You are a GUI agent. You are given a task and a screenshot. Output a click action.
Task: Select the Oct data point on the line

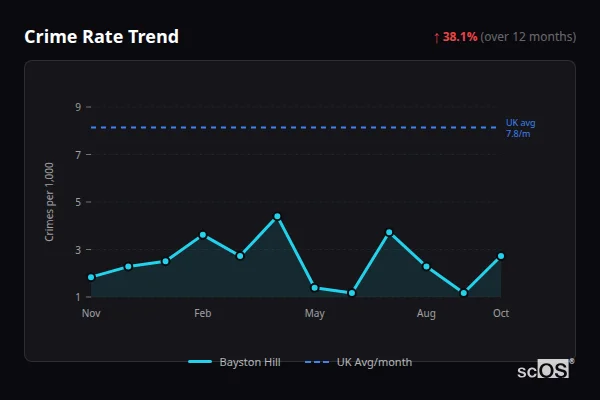tap(501, 256)
